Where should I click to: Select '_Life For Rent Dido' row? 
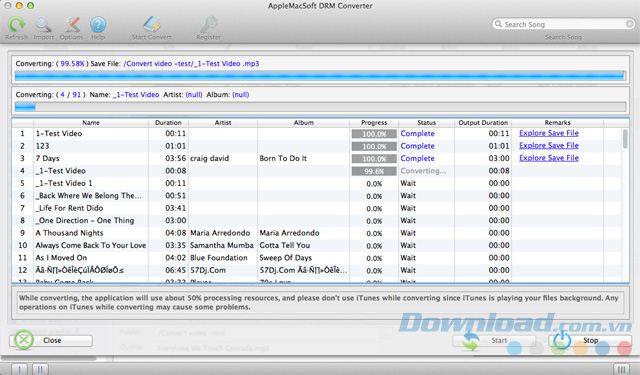(316, 208)
